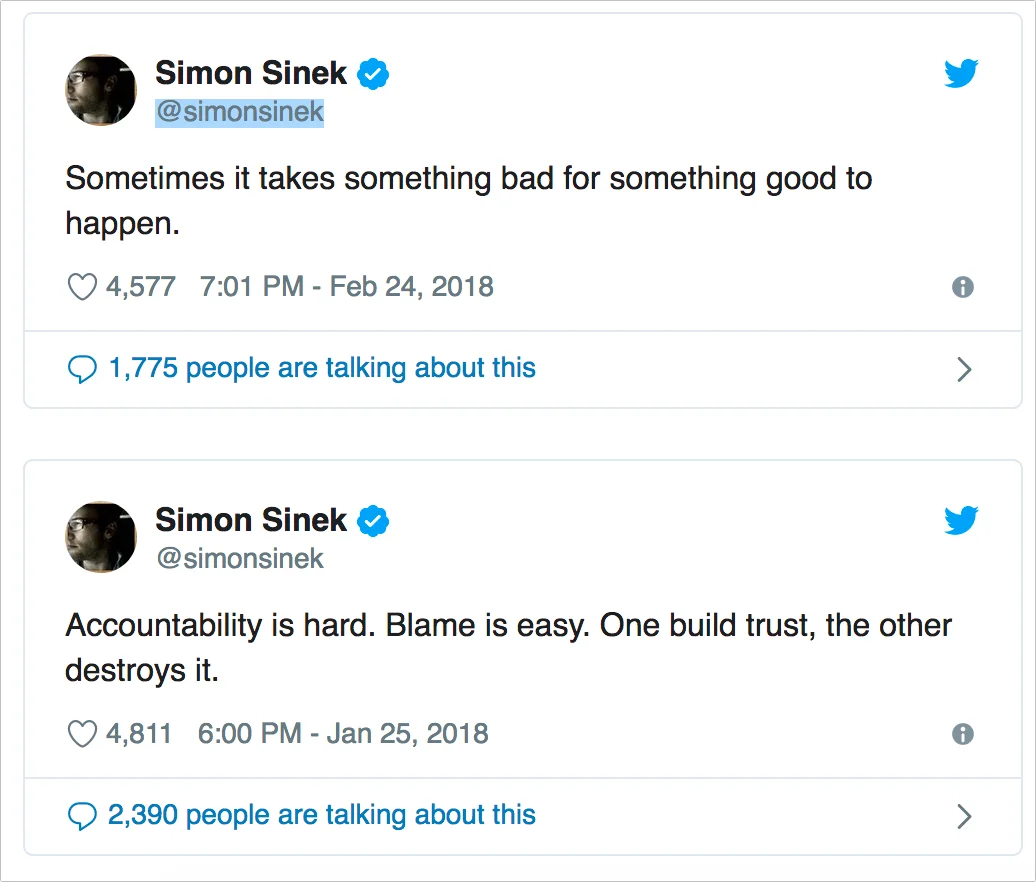Screen dimensions: 1036x882
Task: Click the verified badge next to the first Simon Sinek
Action: coord(373,73)
